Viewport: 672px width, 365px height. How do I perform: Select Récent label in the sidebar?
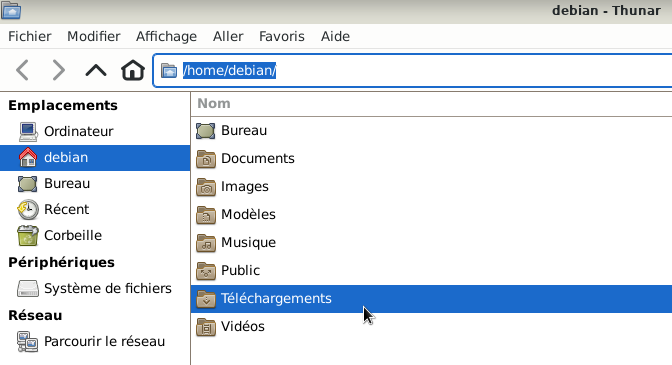(66, 210)
